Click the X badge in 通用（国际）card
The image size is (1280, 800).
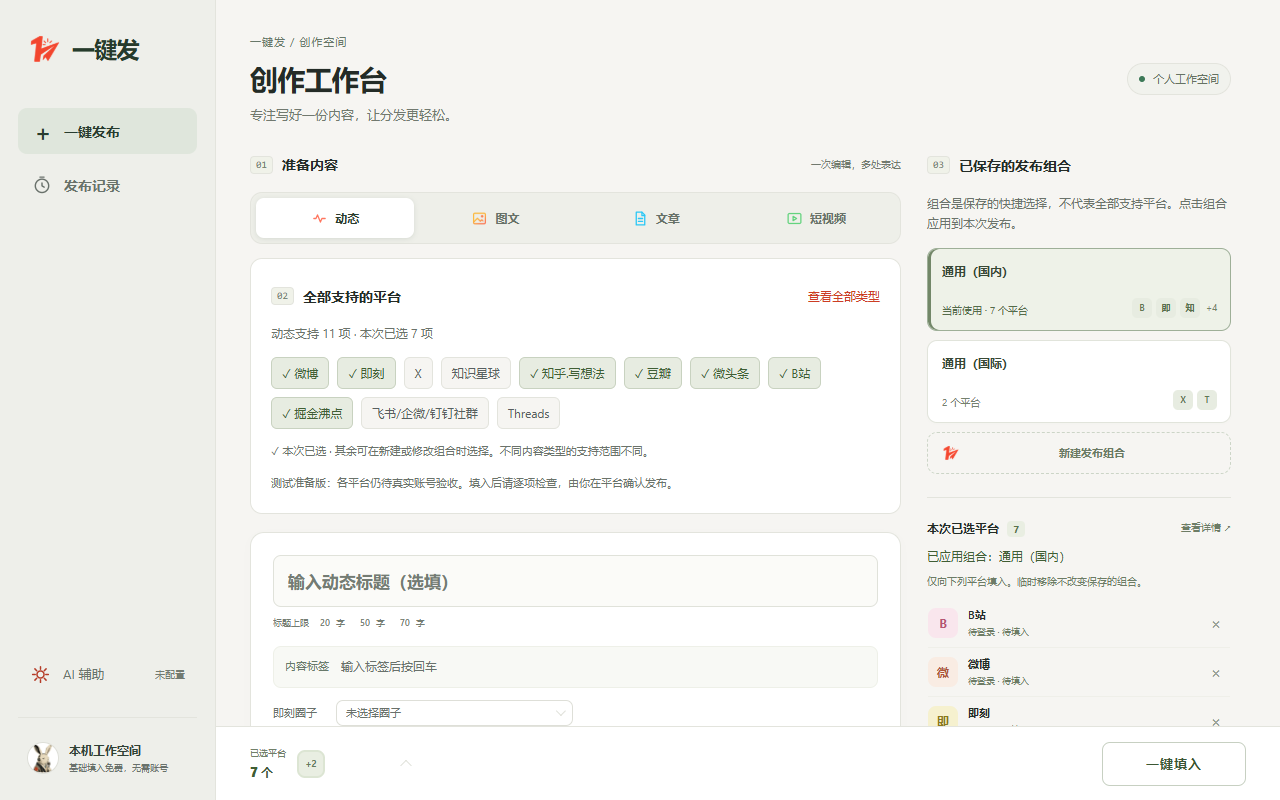tap(1183, 400)
